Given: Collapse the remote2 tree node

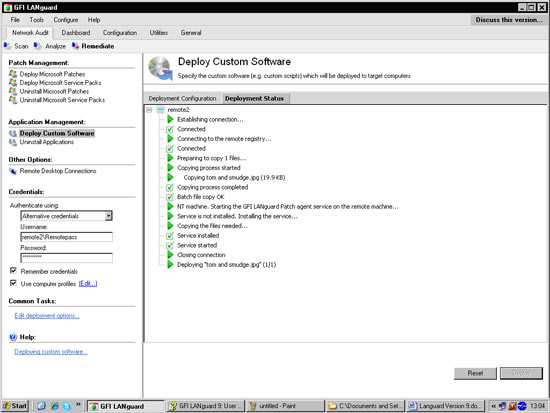Looking at the screenshot, I should click(x=149, y=110).
